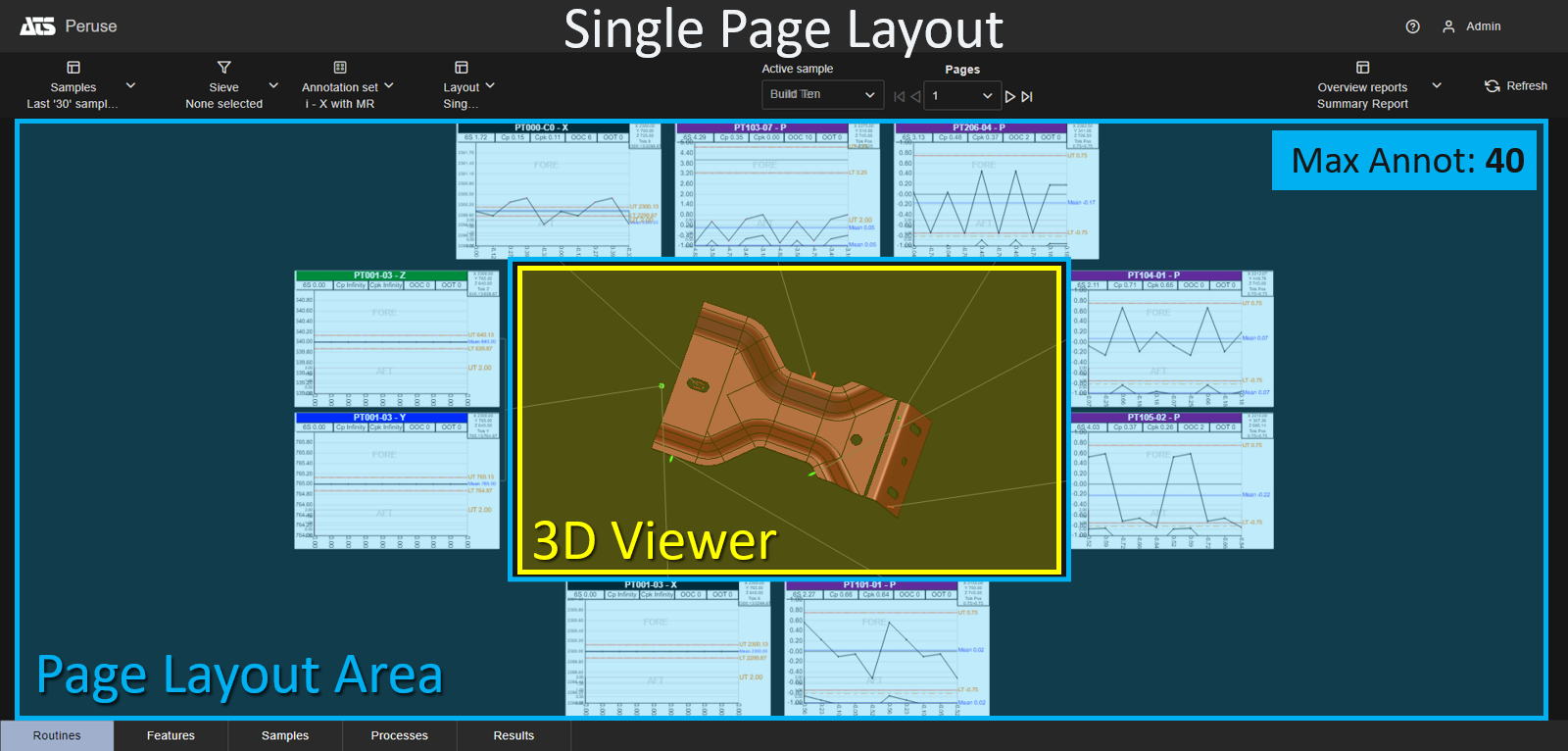
Task: Click the Overview reports icon
Action: pos(1362,68)
